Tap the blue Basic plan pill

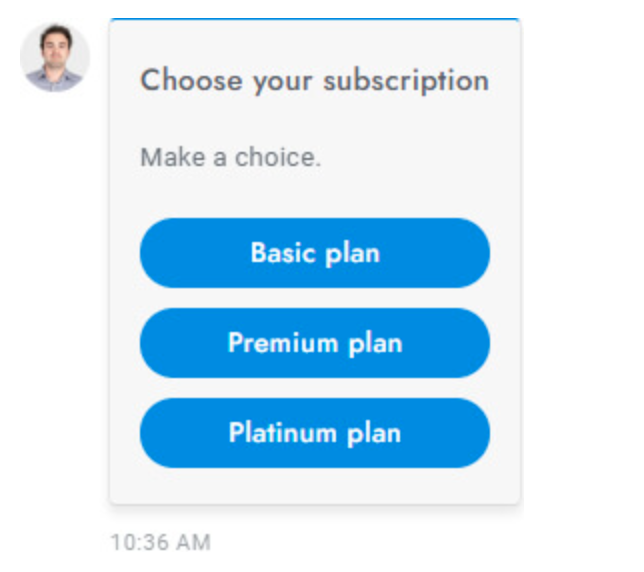[315, 253]
